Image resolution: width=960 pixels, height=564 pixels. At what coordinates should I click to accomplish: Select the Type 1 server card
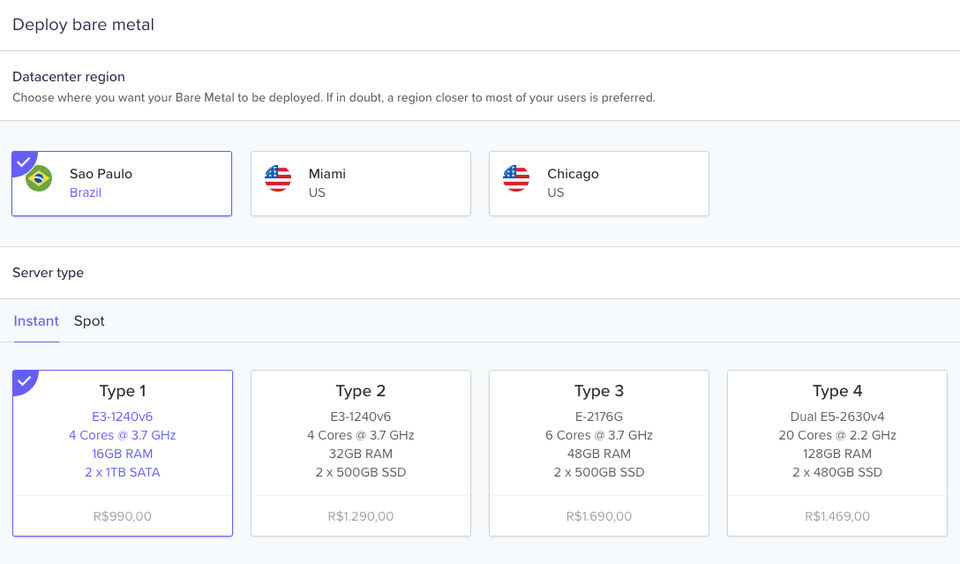(x=122, y=453)
